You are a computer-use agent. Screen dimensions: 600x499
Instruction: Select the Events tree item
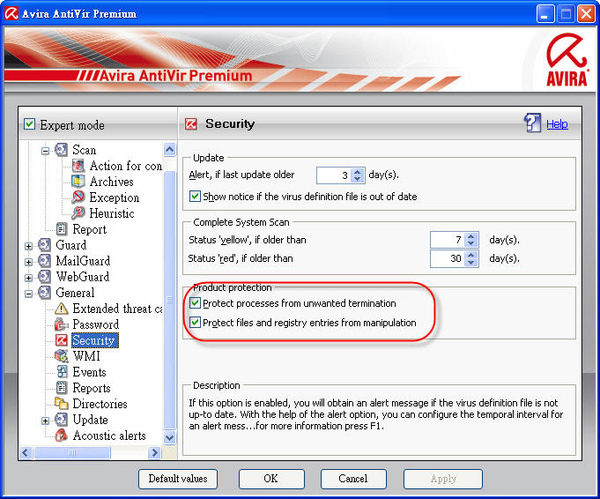click(x=89, y=372)
